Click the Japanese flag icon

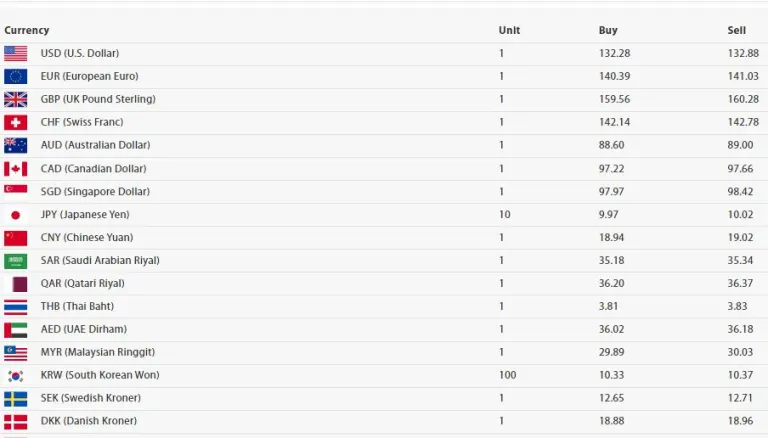click(16, 214)
